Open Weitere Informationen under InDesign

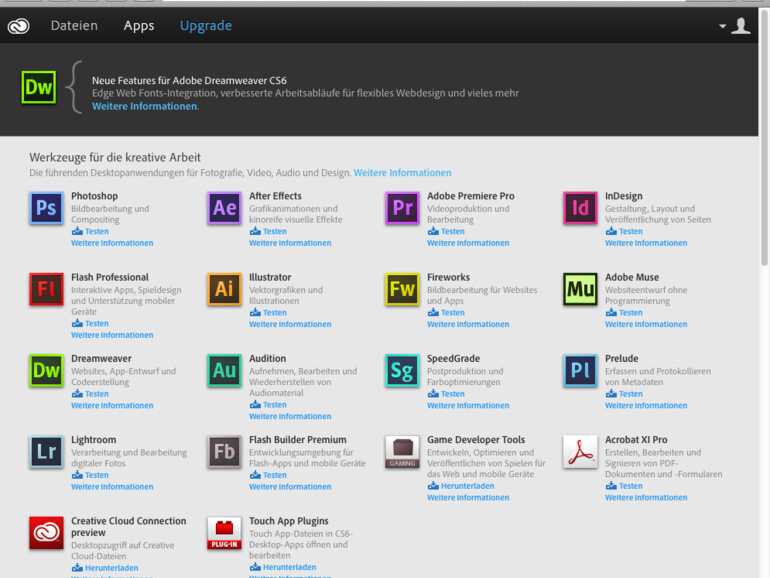[646, 243]
